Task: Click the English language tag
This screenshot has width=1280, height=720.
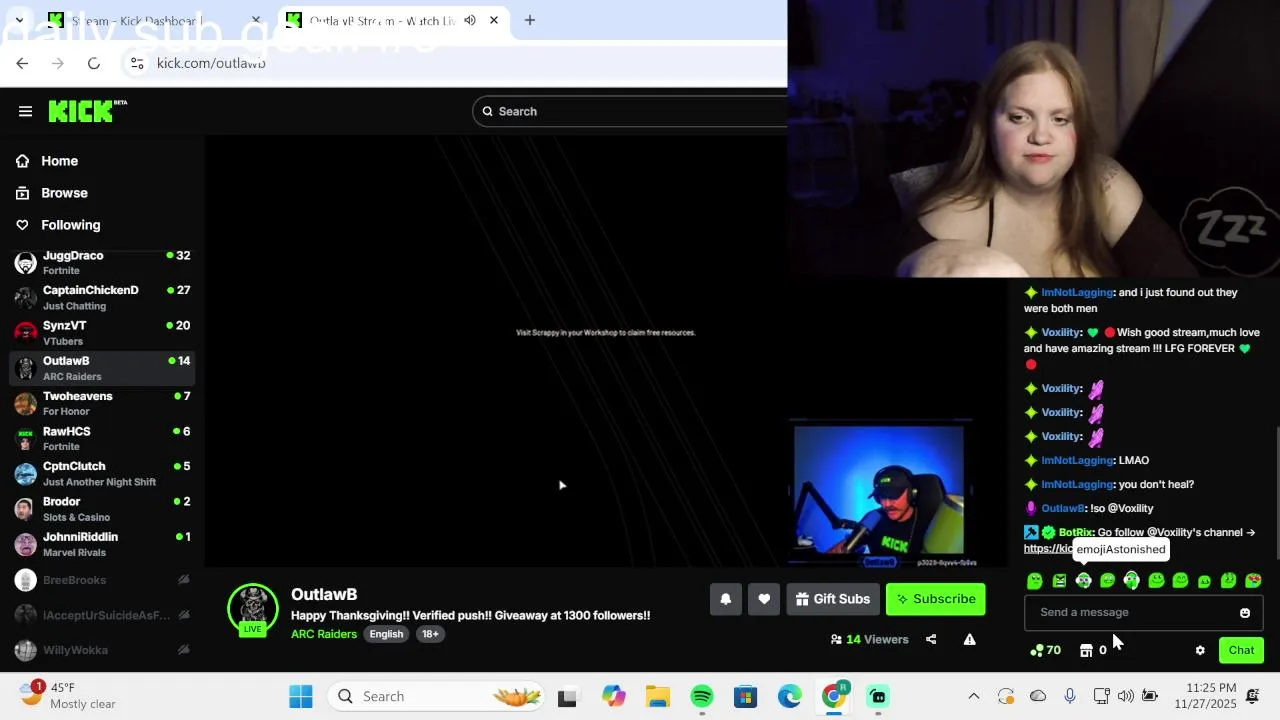Action: tap(386, 634)
